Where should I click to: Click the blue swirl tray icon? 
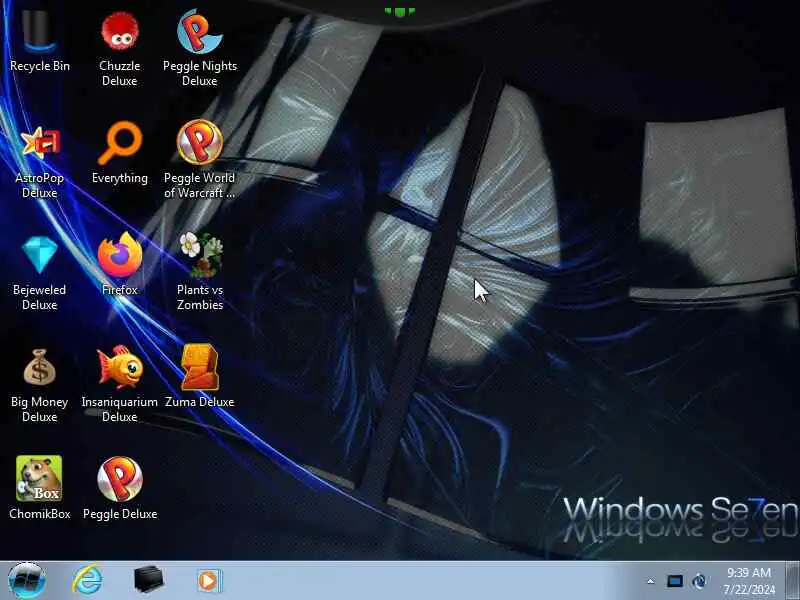pyautogui.click(x=699, y=581)
